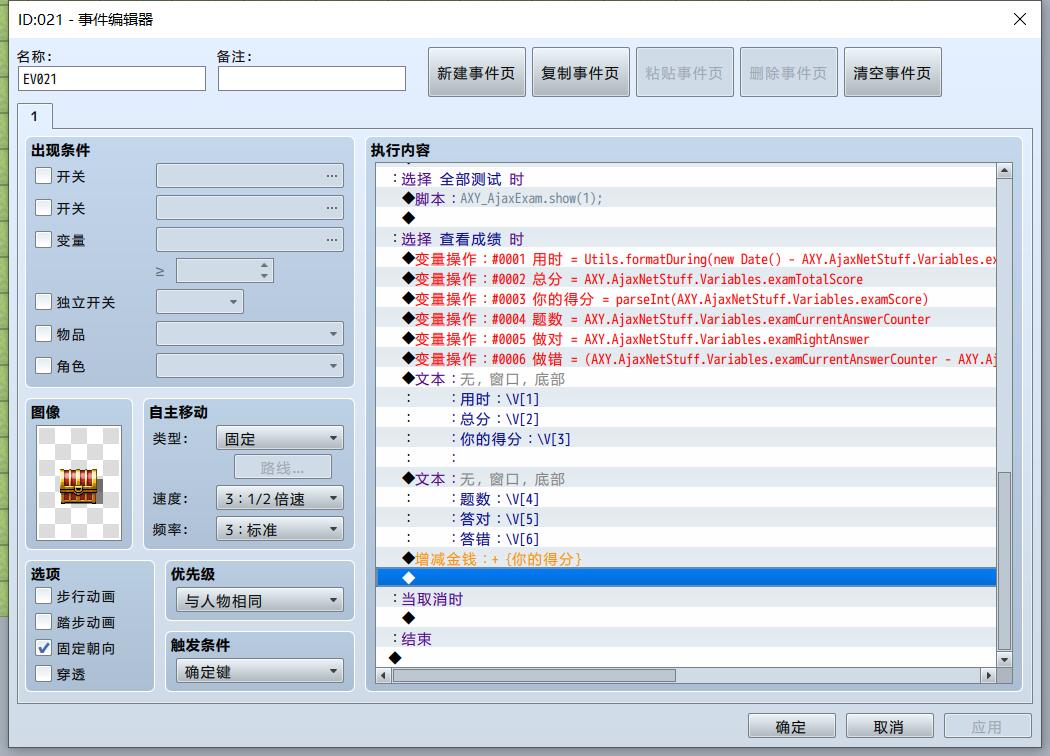
Task: Open the 频率 dropdown showing 标准
Action: (280, 529)
